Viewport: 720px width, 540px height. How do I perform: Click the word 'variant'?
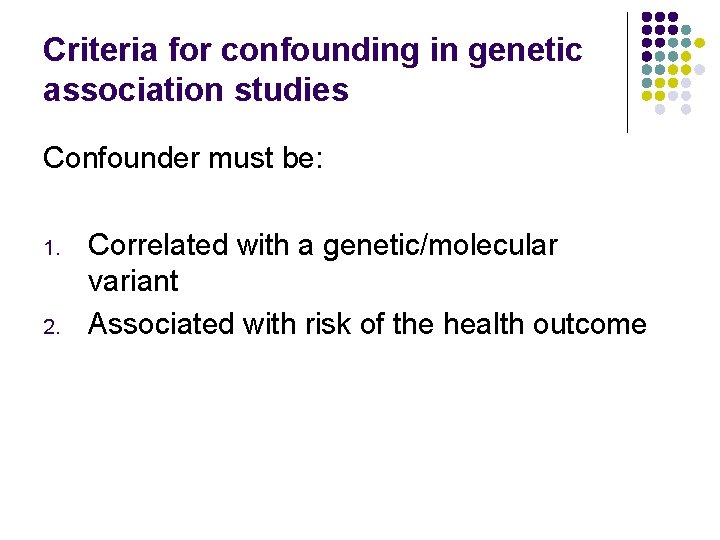pos(133,281)
